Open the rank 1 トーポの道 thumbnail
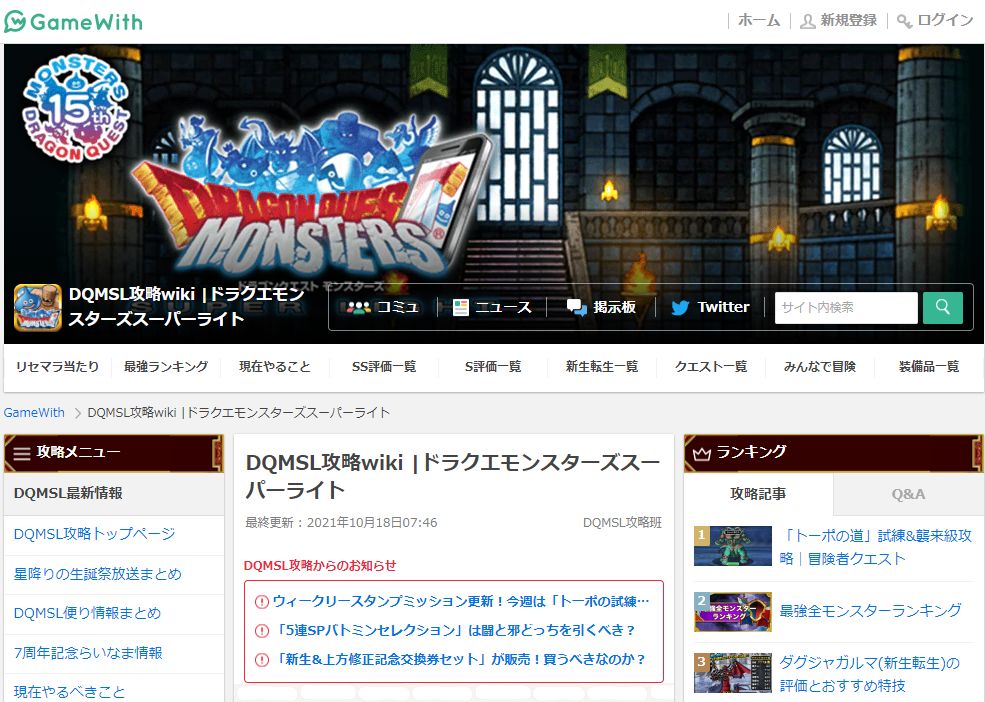The image size is (985, 702). pos(732,546)
